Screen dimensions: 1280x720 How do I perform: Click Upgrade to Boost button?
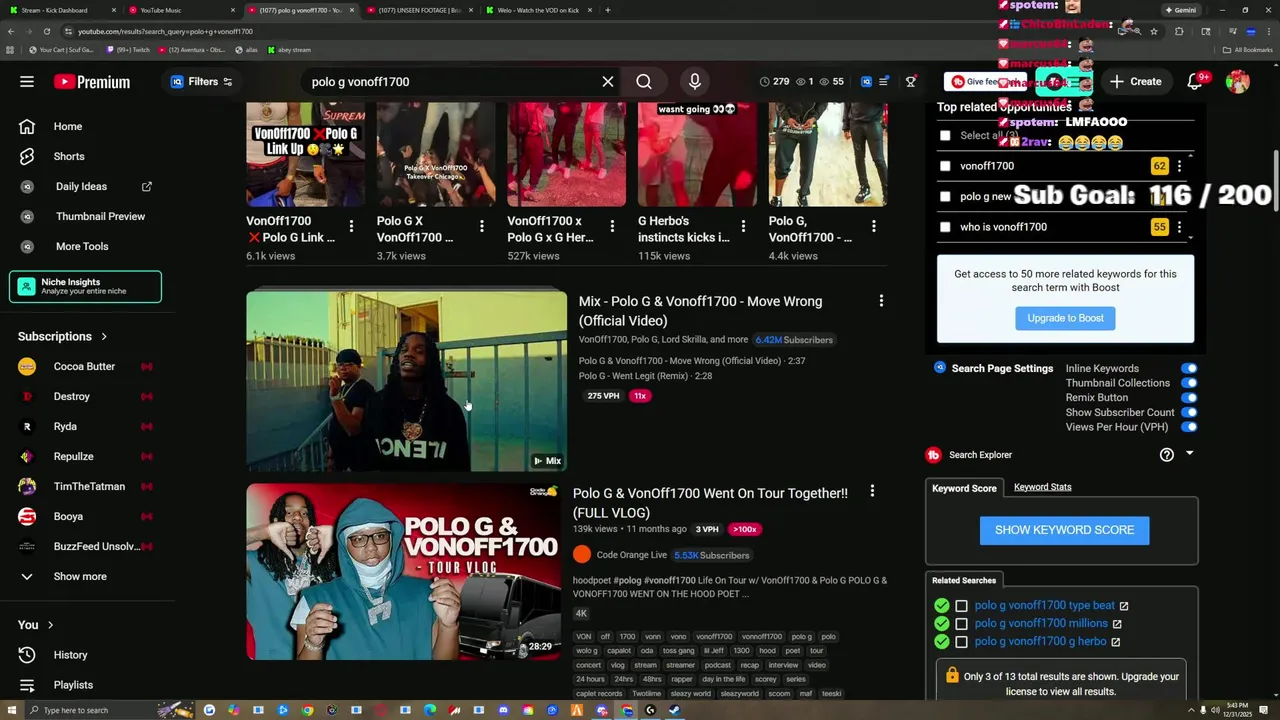pyautogui.click(x=1065, y=318)
